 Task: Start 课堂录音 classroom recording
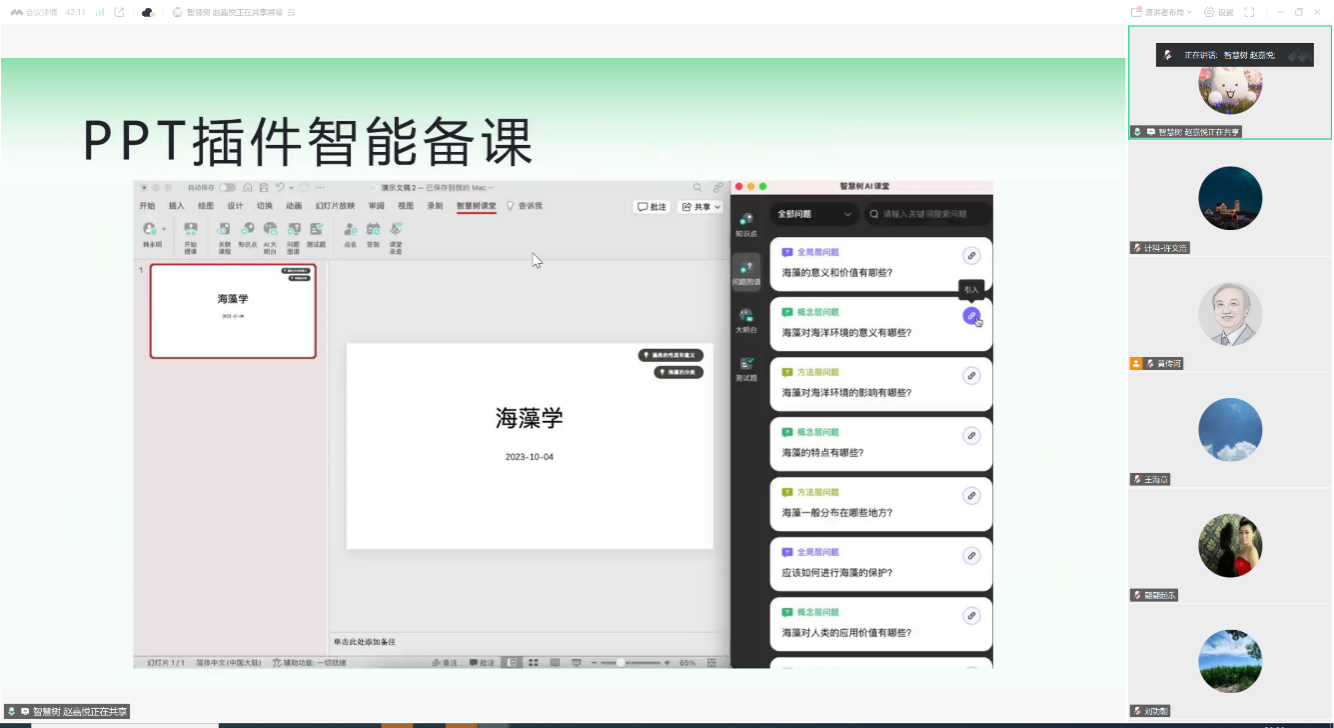pos(396,237)
